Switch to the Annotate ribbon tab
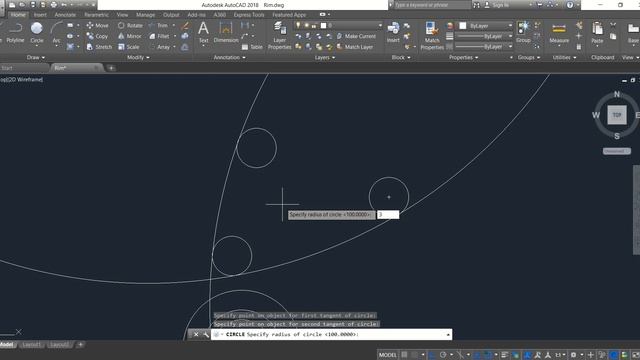640x360 pixels. pyautogui.click(x=65, y=15)
